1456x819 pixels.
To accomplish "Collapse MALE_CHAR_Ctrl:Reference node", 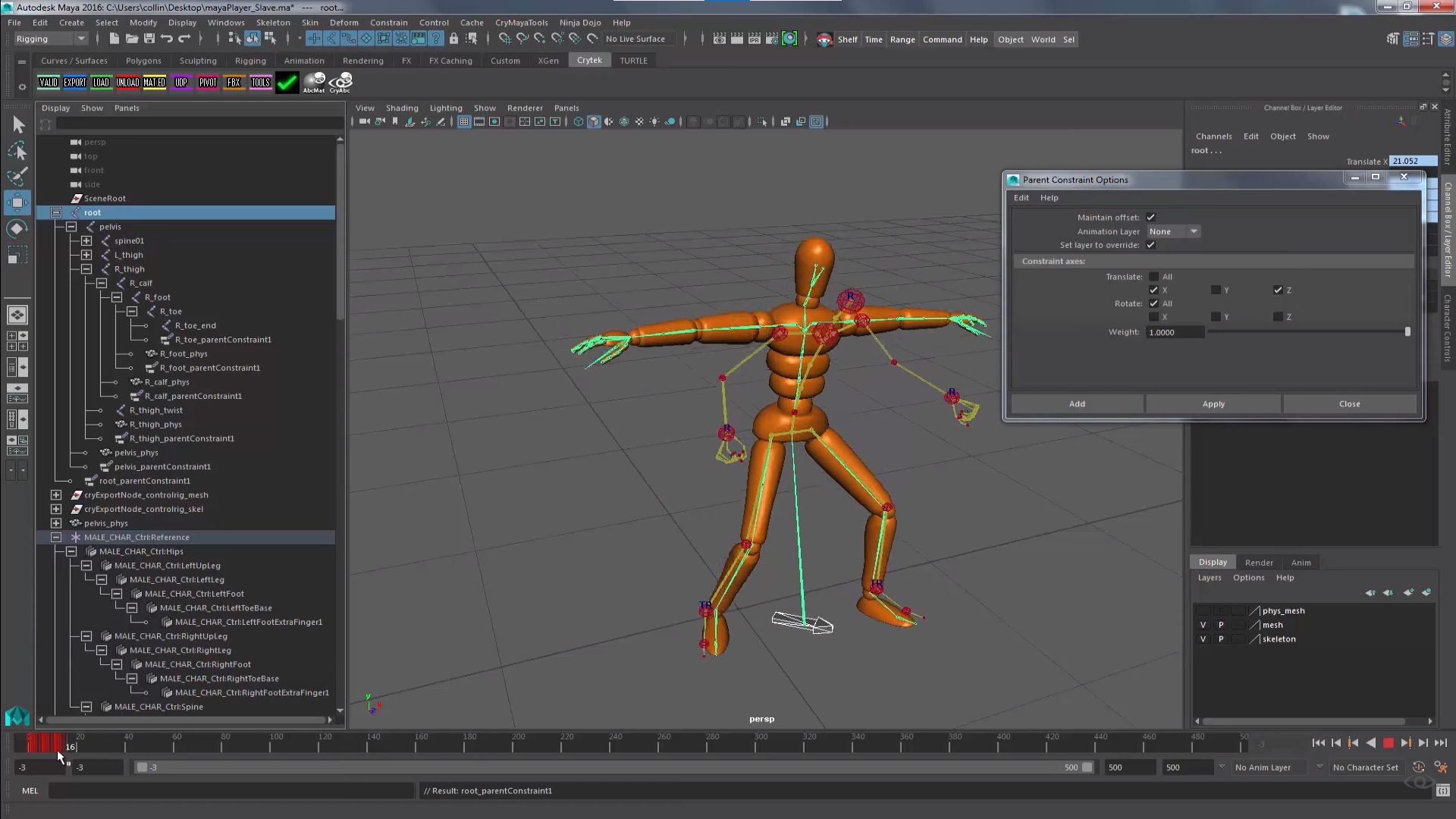I will coord(56,537).
